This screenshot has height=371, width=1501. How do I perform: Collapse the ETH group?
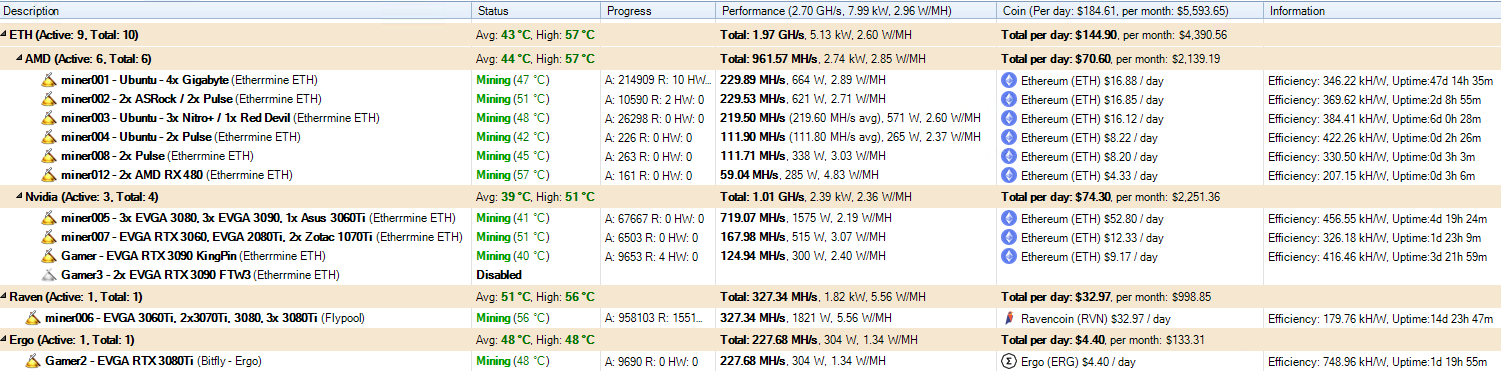coord(5,34)
